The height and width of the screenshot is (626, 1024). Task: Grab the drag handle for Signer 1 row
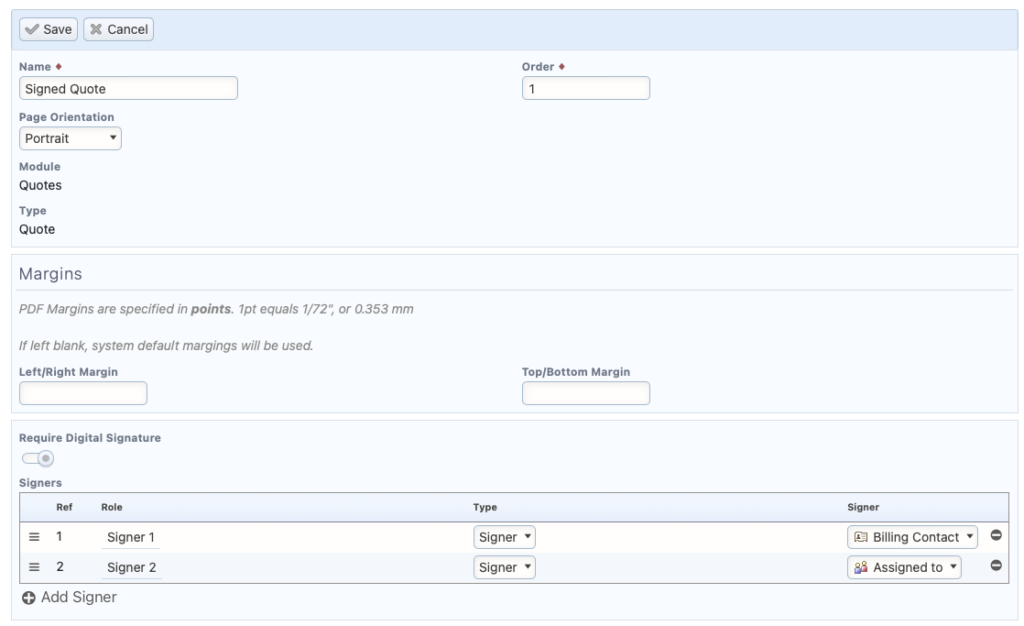[x=34, y=537]
